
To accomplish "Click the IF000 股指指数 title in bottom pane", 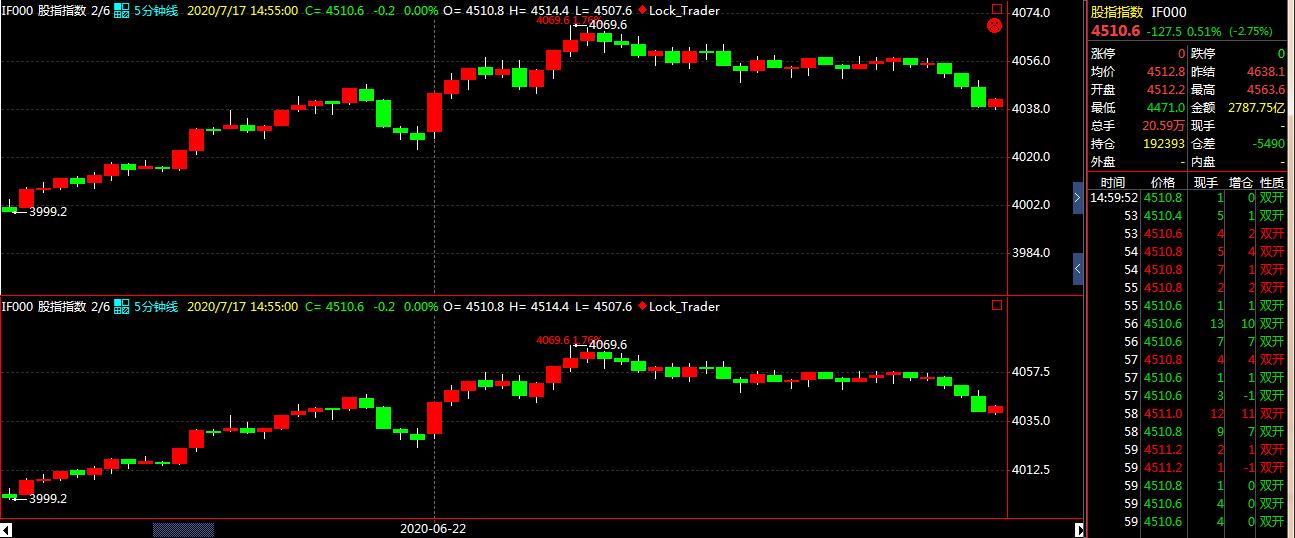I will 44,307.
